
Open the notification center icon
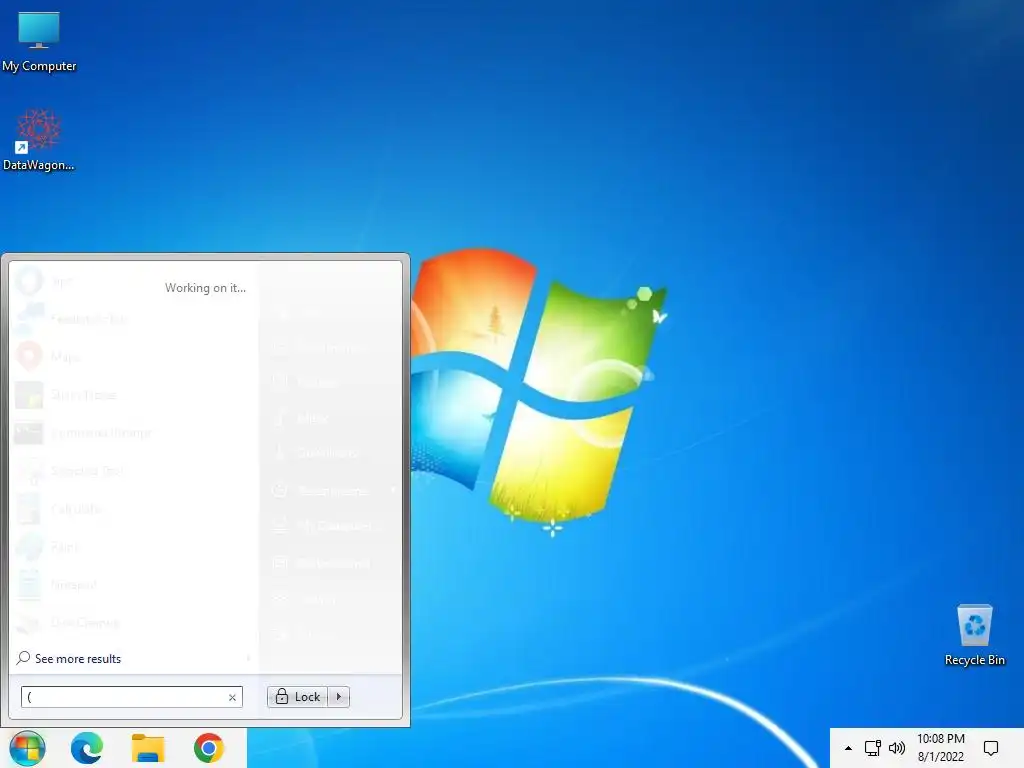pos(991,748)
